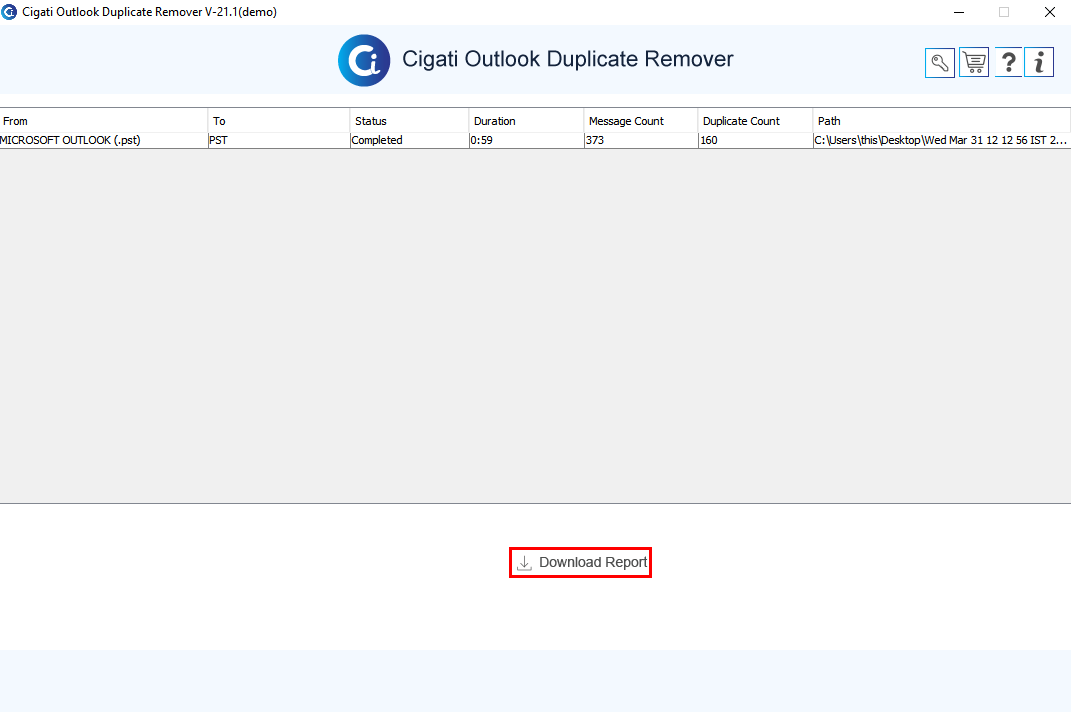Select the MICROSOFT OUTLOOK (.pst) cell
This screenshot has height=712, width=1071.
(x=104, y=140)
